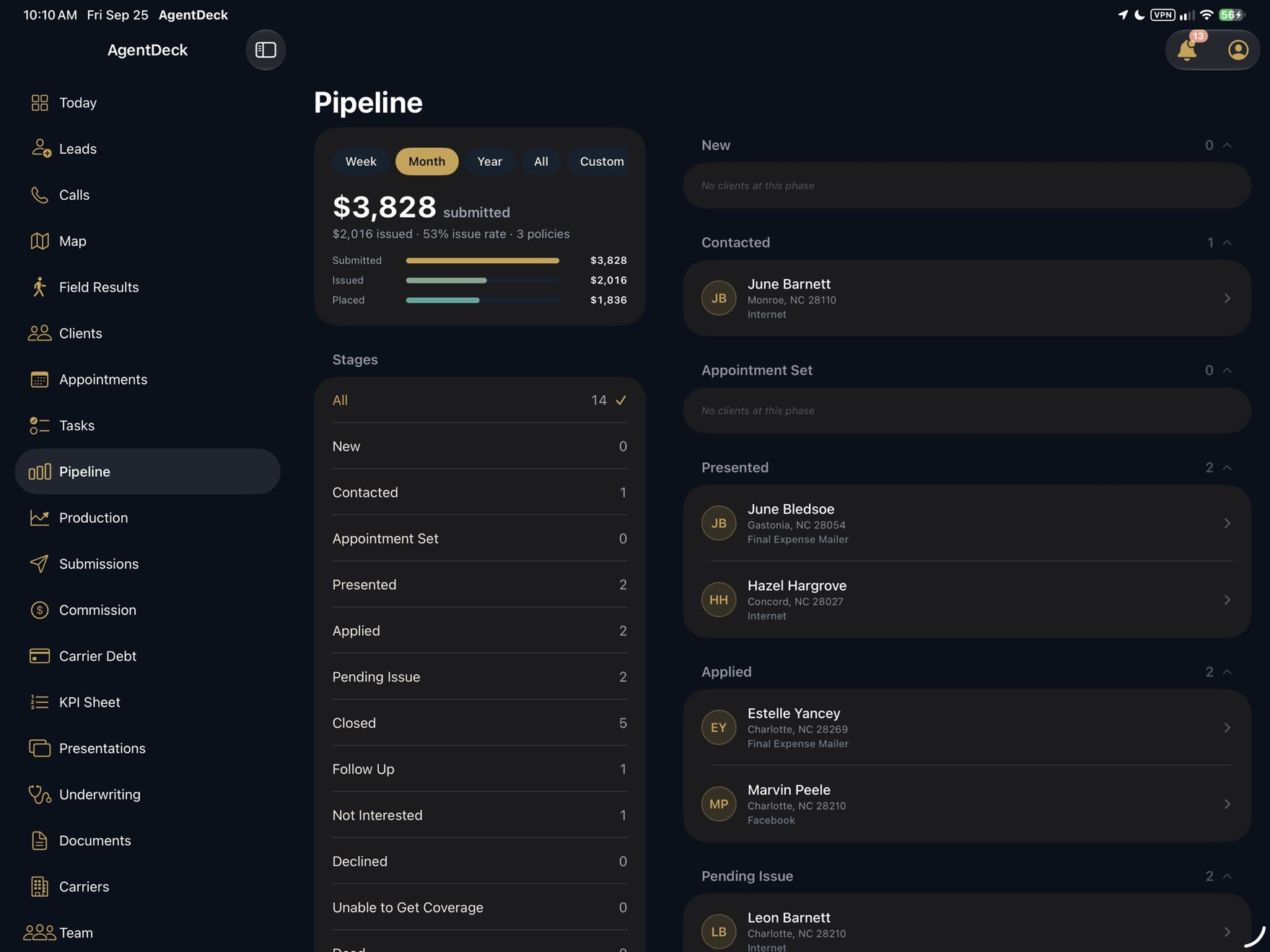Open notifications bell with 13 badge

click(x=1188, y=48)
